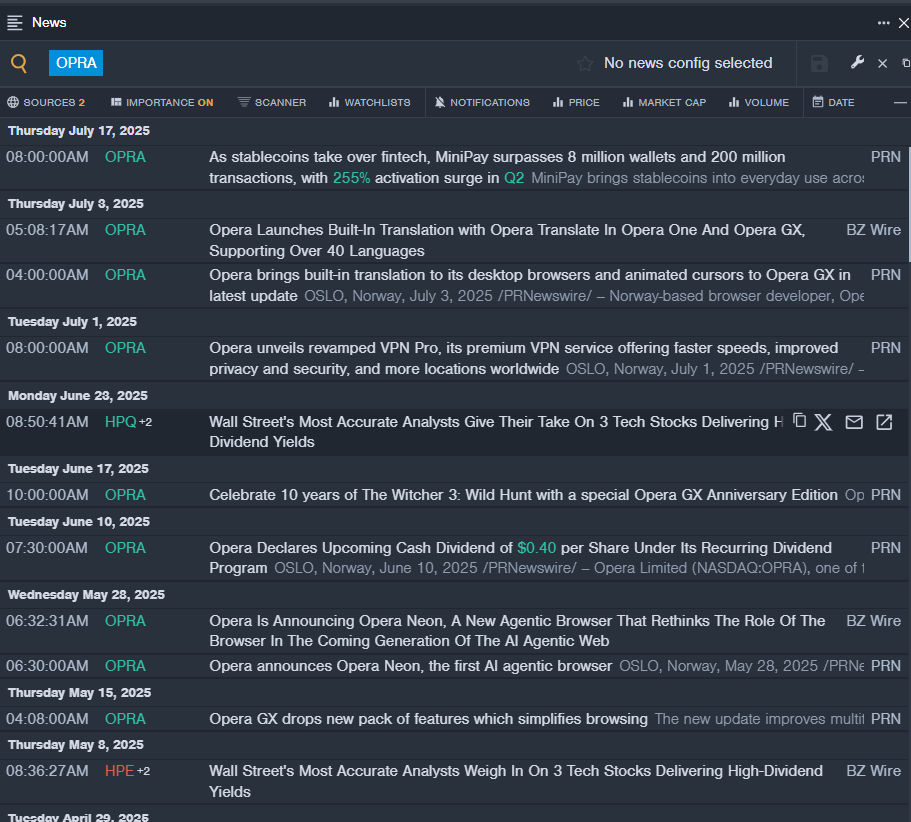The height and width of the screenshot is (822, 911).
Task: Open the No news config selected dropdown
Action: (688, 63)
